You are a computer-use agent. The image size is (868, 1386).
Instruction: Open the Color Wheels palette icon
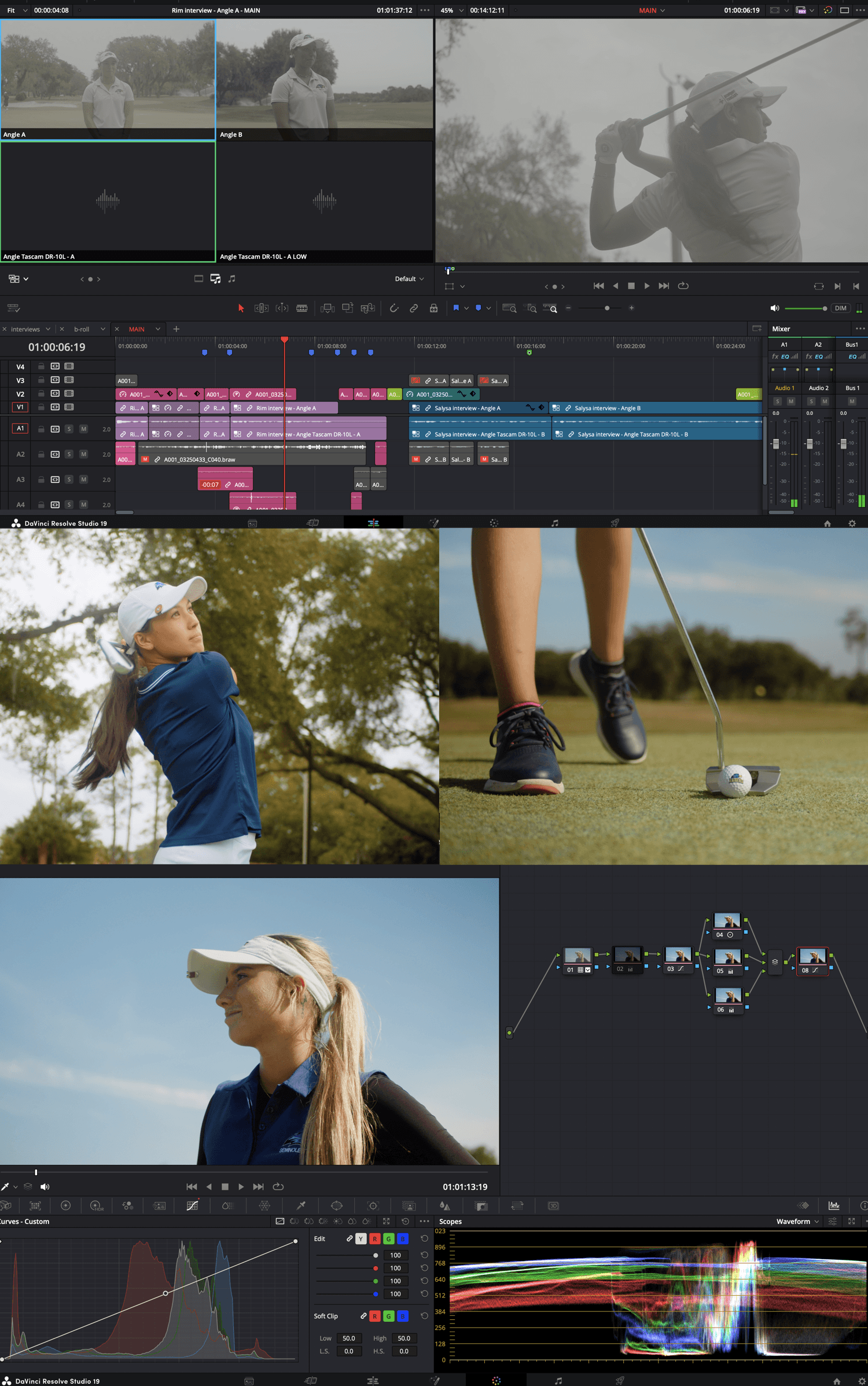[65, 1205]
